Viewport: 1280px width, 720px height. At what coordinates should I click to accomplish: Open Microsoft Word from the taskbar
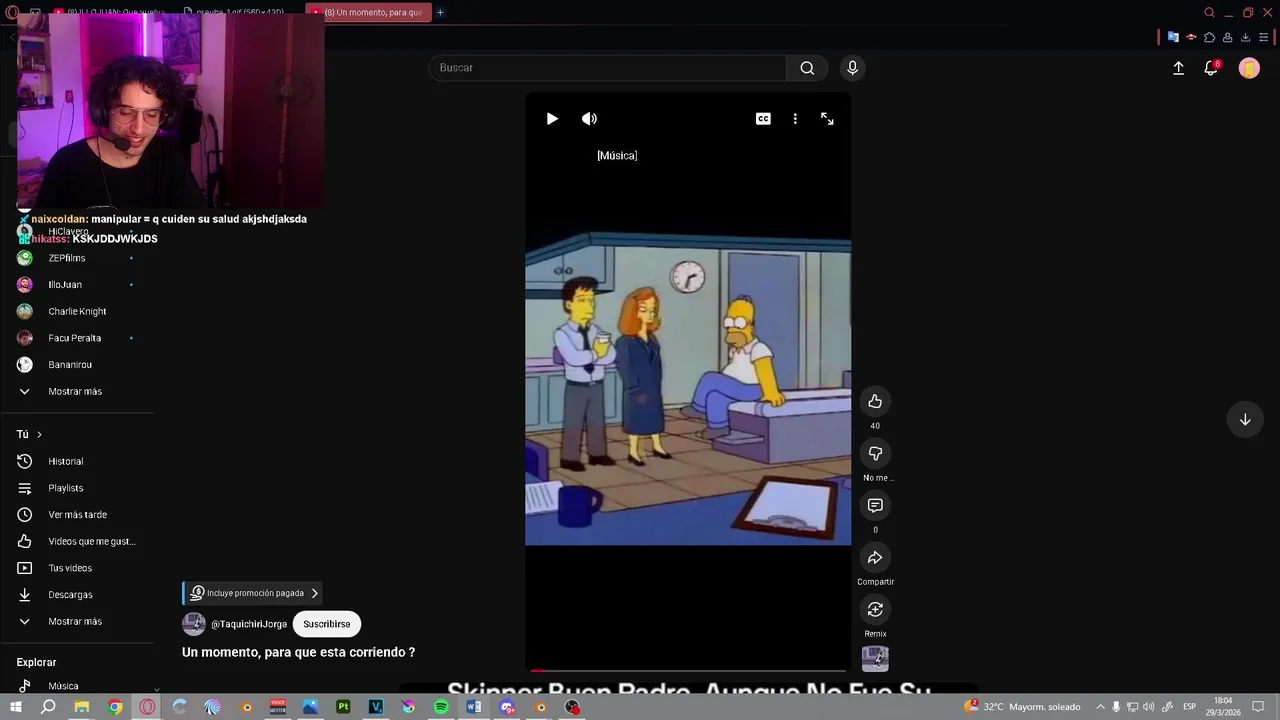click(x=474, y=707)
